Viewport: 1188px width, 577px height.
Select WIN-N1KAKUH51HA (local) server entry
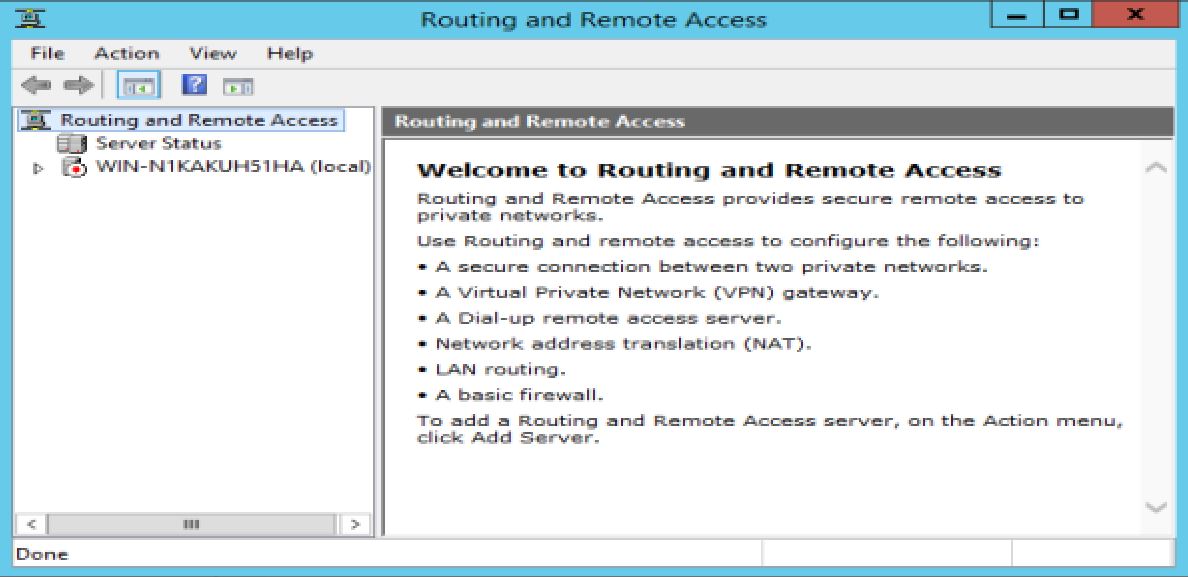click(233, 167)
